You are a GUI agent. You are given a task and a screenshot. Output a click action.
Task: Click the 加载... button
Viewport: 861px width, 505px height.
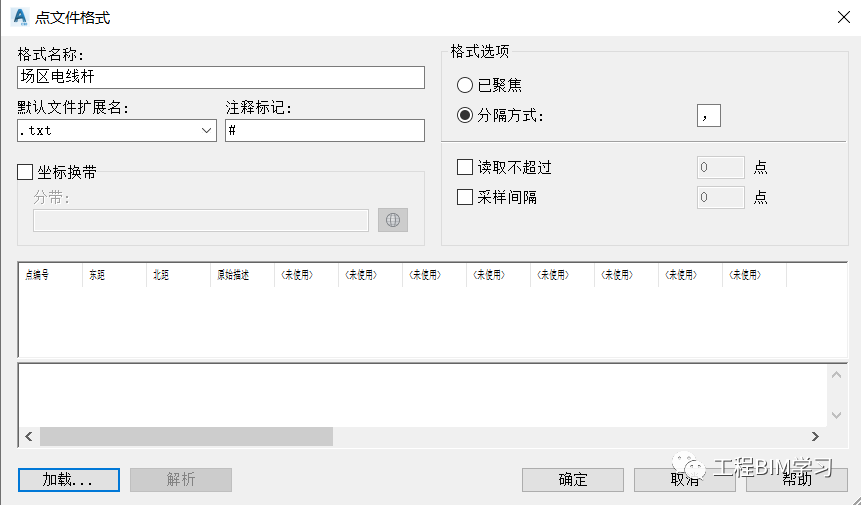69,480
